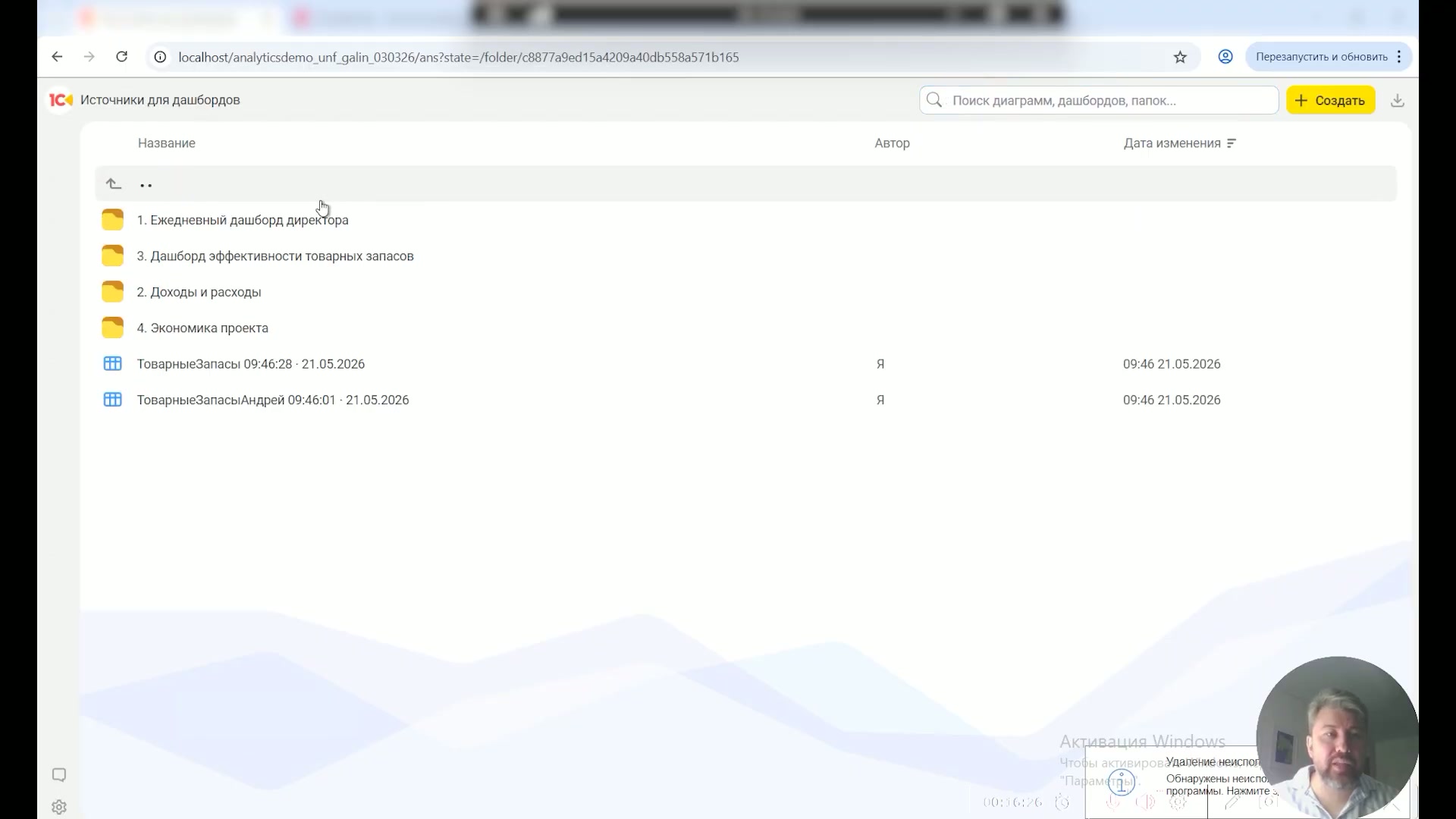Open ТоварныеЗапасыАндрей 09:46:01 data source
This screenshot has width=1456, height=819.
[x=273, y=400]
